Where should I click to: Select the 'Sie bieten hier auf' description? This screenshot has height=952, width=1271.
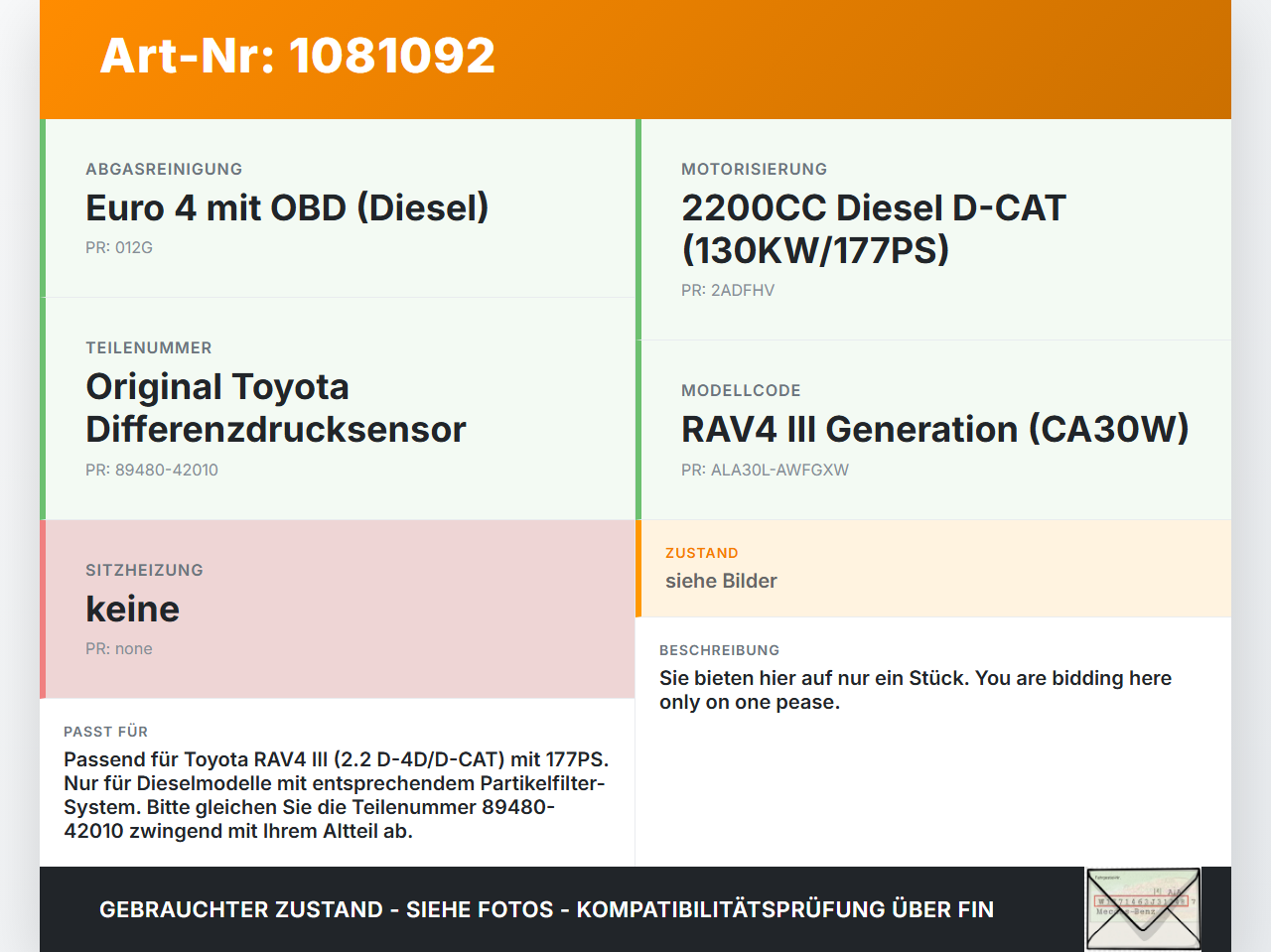click(x=916, y=690)
